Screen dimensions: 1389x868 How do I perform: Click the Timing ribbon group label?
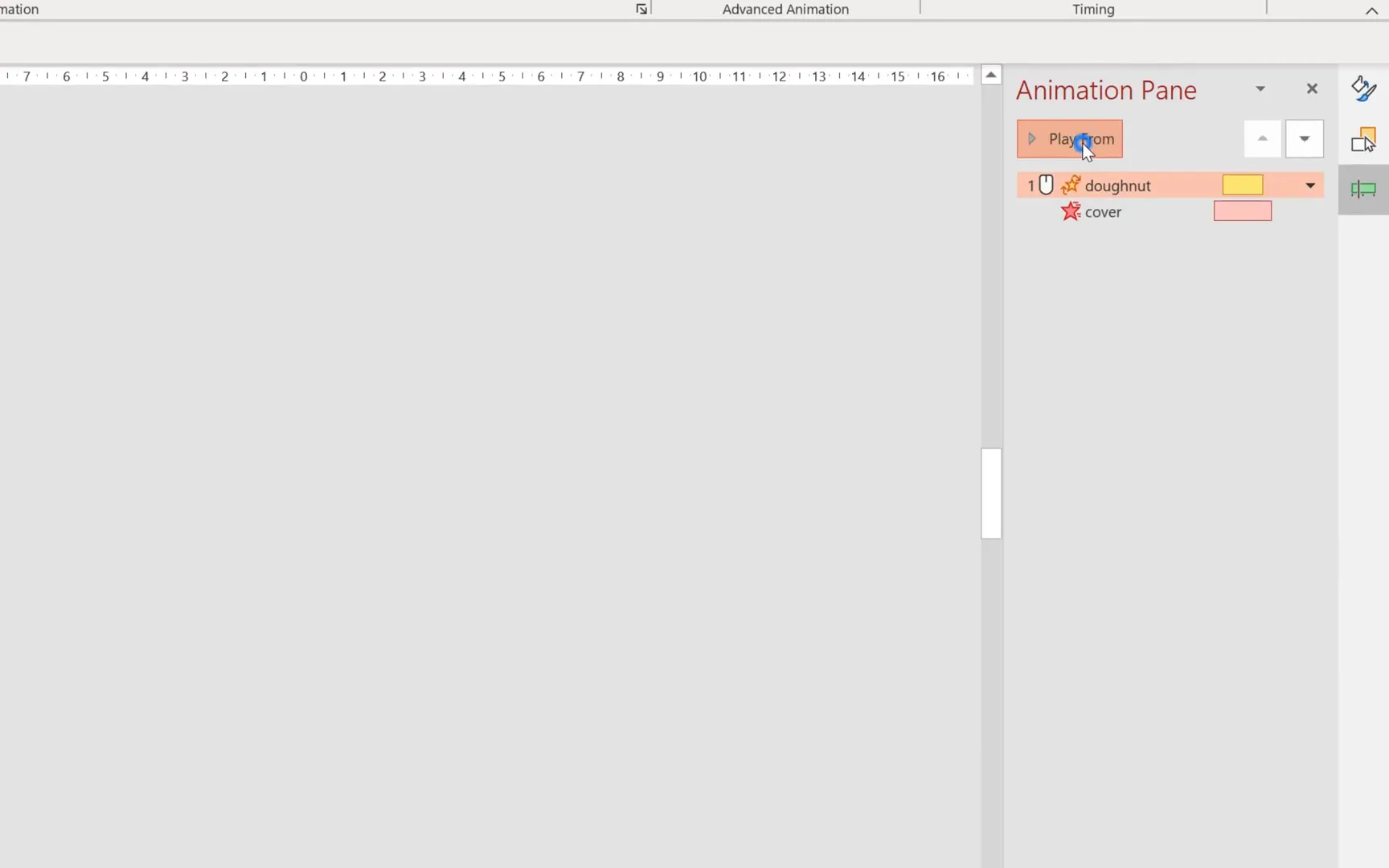coord(1093,9)
